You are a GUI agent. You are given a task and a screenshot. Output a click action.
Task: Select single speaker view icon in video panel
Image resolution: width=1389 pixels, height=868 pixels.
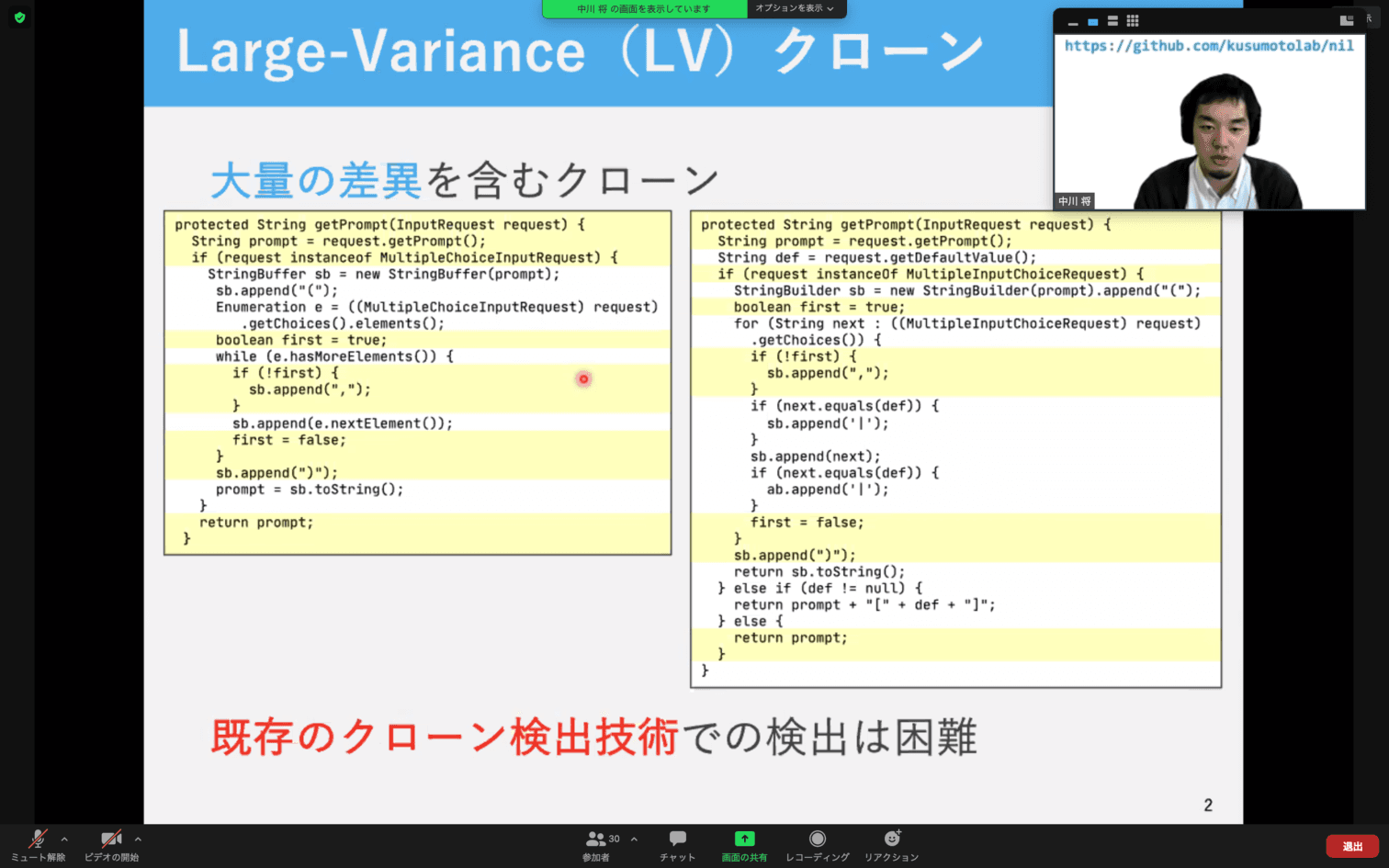pos(1092,21)
